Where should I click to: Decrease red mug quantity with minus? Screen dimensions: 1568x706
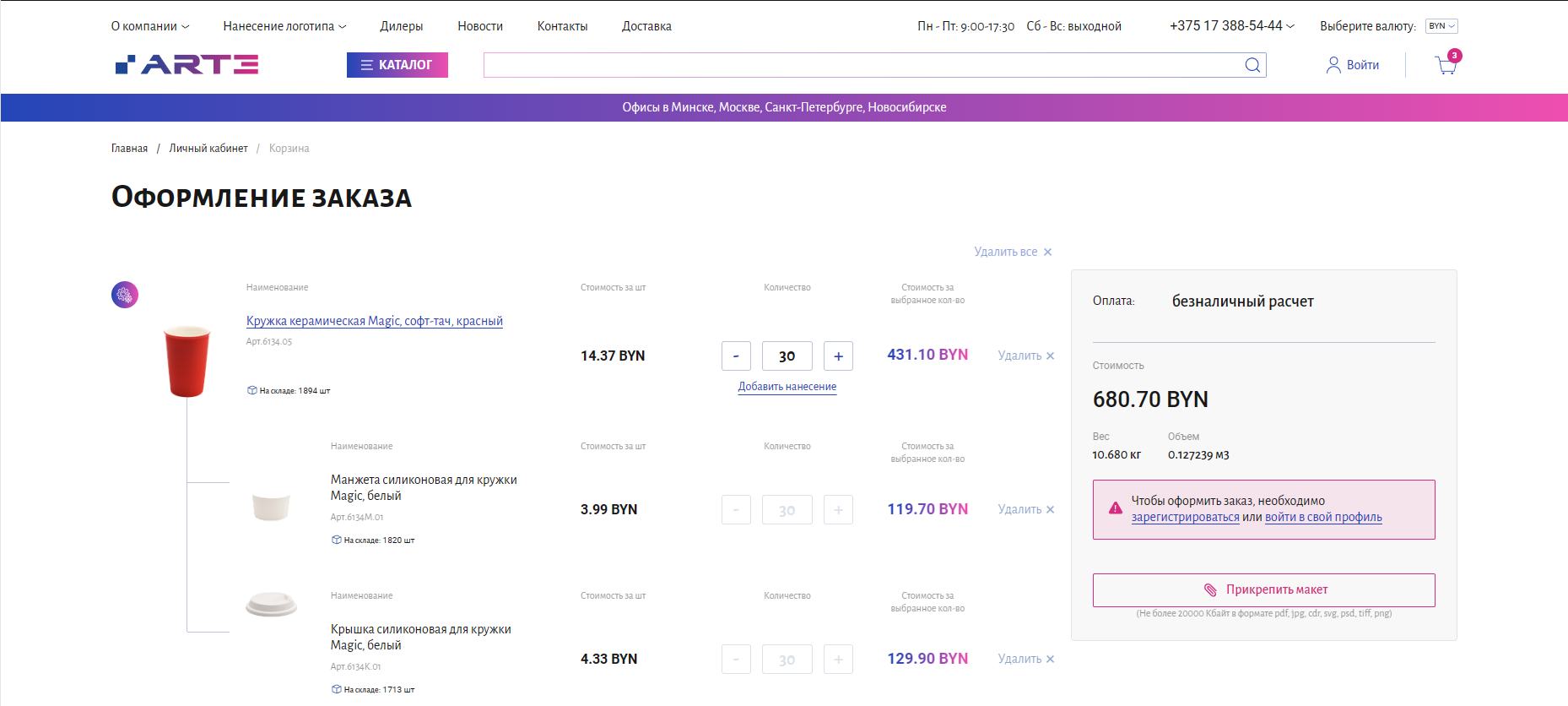point(736,356)
